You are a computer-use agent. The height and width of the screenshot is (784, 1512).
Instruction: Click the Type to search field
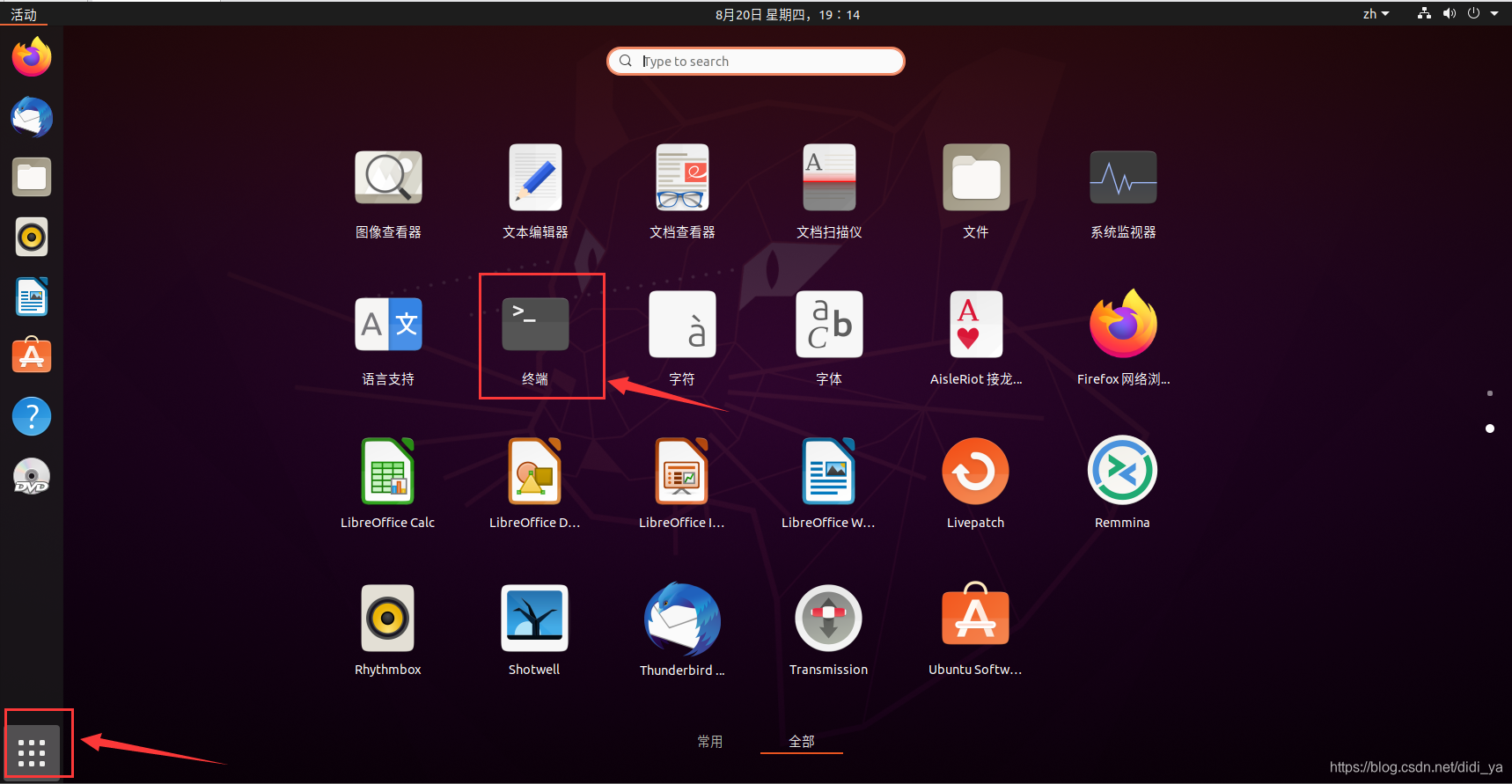(756, 61)
